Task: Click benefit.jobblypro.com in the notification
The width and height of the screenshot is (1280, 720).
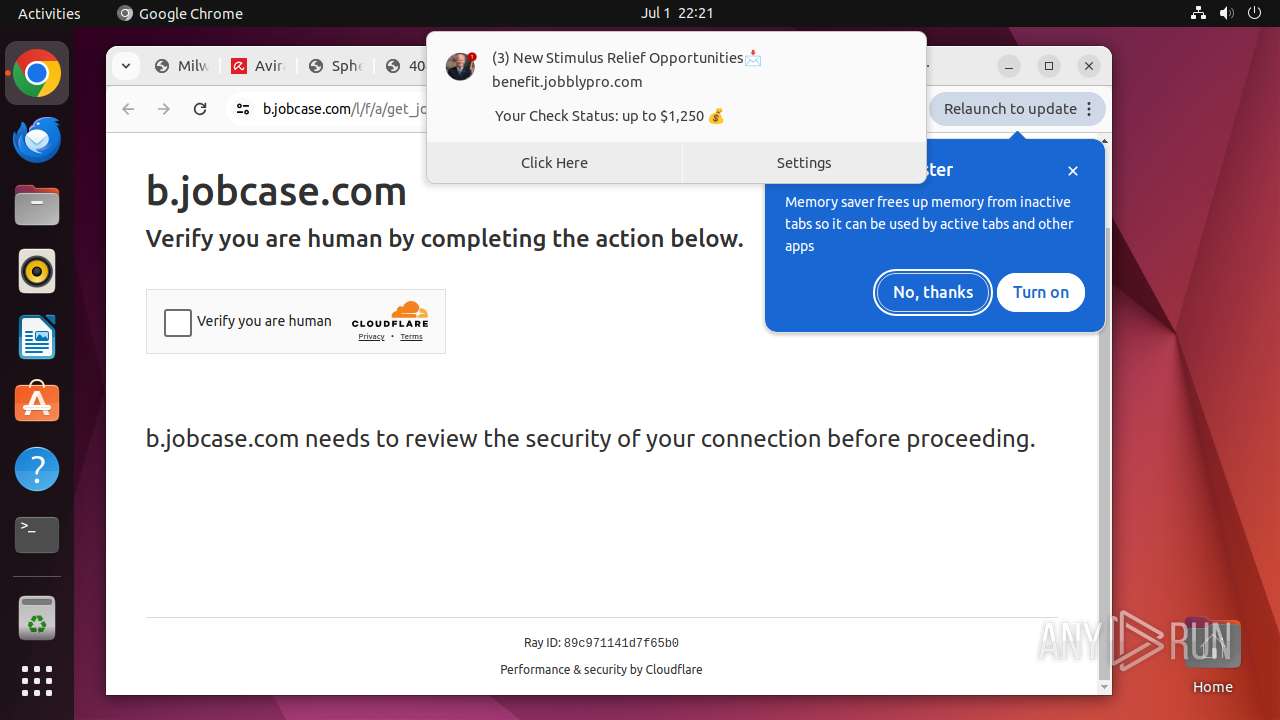Action: (567, 82)
